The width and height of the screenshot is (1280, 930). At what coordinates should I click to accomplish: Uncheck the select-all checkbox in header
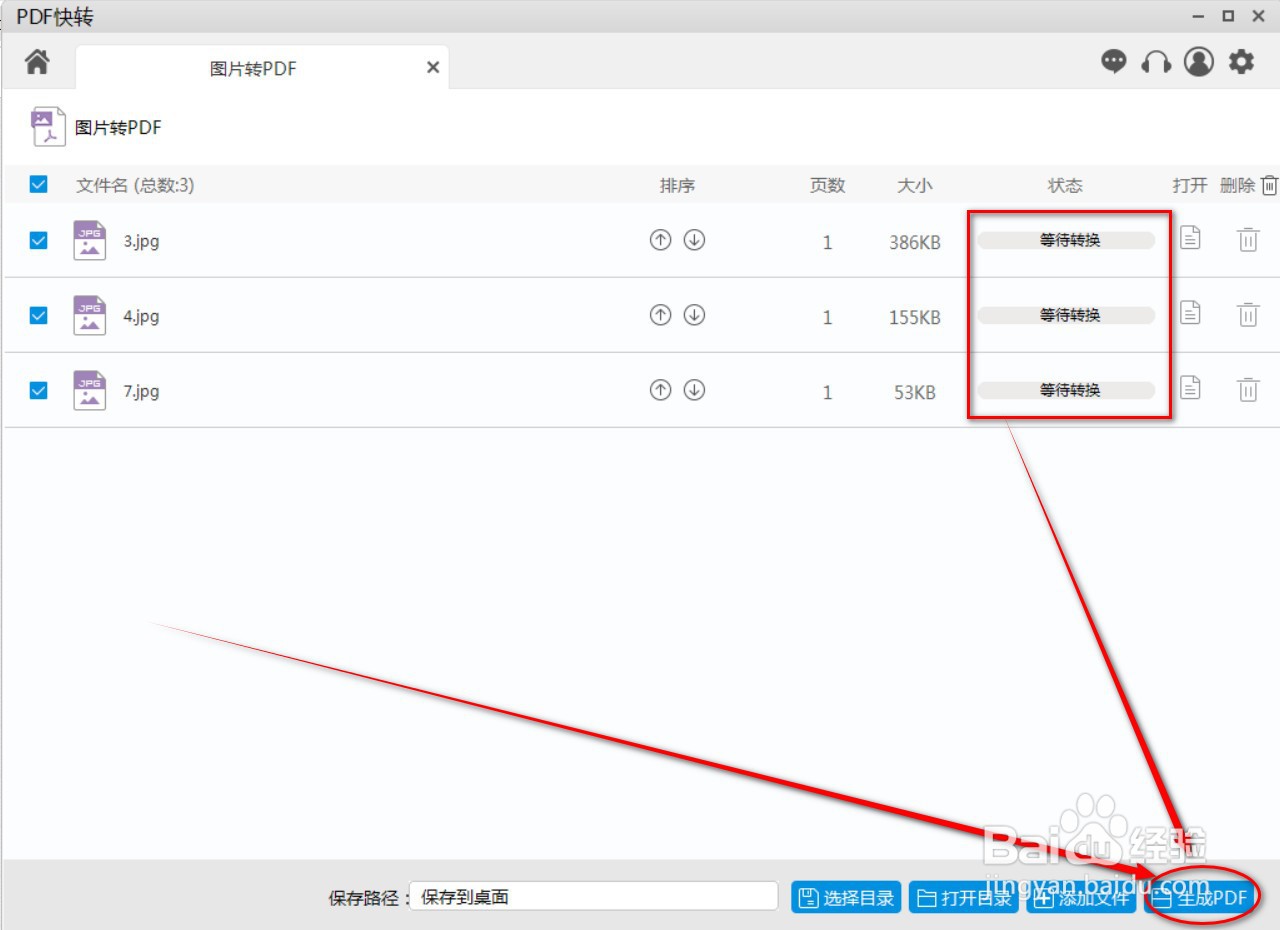pos(38,184)
